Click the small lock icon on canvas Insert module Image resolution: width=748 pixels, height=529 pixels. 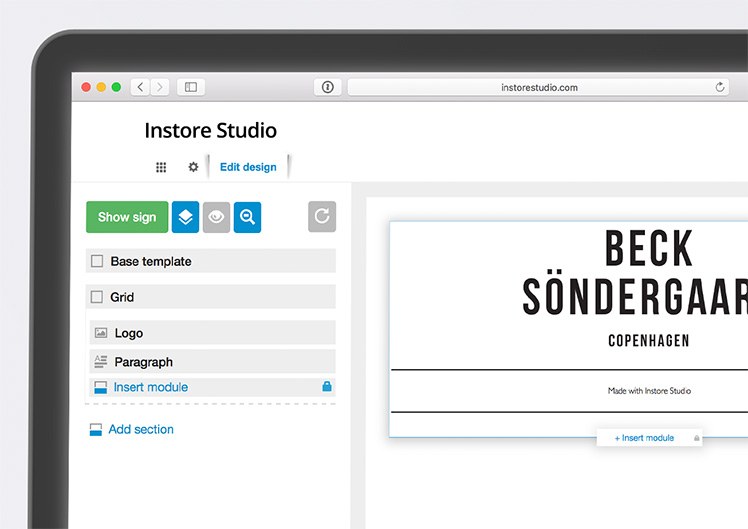coord(696,438)
